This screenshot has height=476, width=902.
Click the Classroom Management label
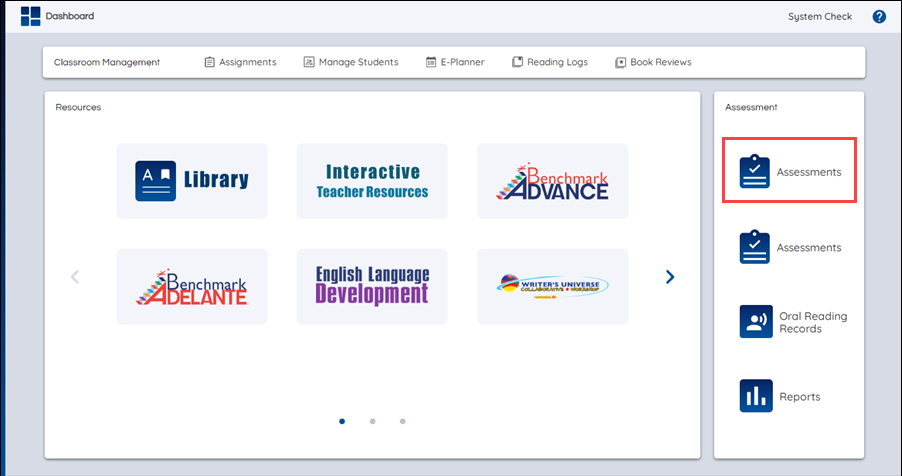(107, 62)
